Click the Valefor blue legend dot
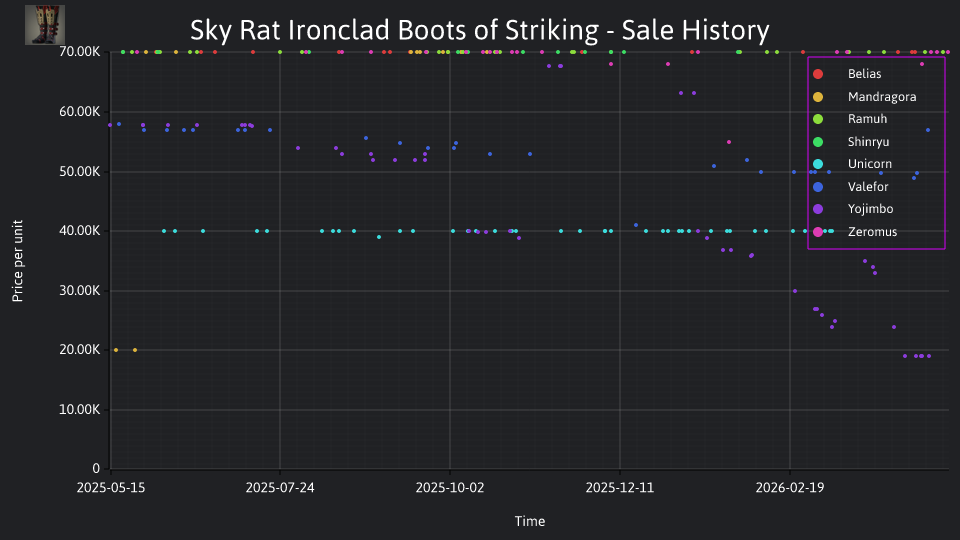Screen dimensions: 960x540 click(818, 187)
